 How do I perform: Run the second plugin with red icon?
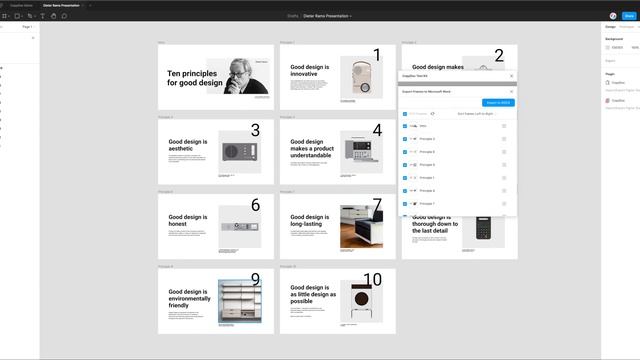coord(618,100)
